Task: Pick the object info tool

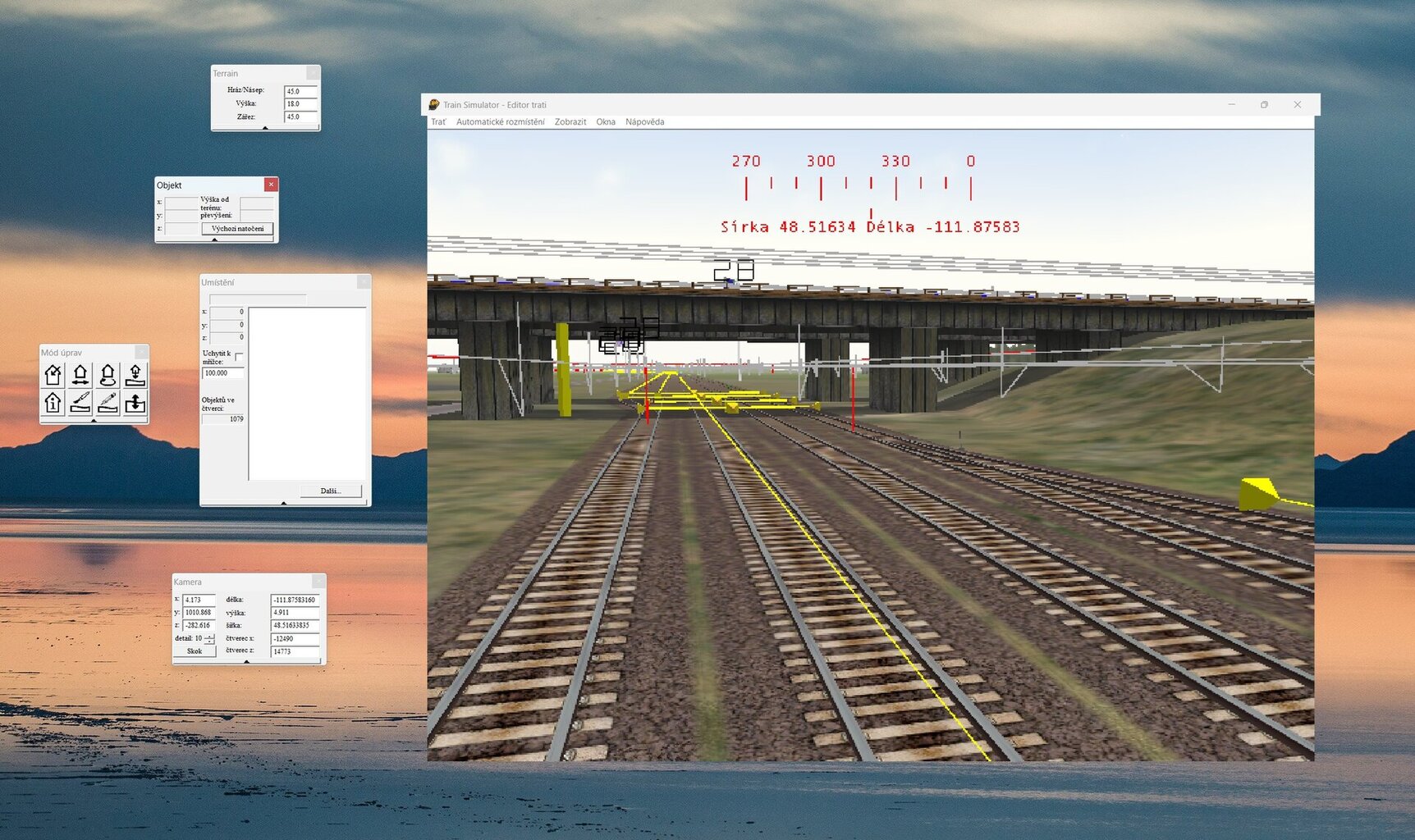Action: pos(53,402)
